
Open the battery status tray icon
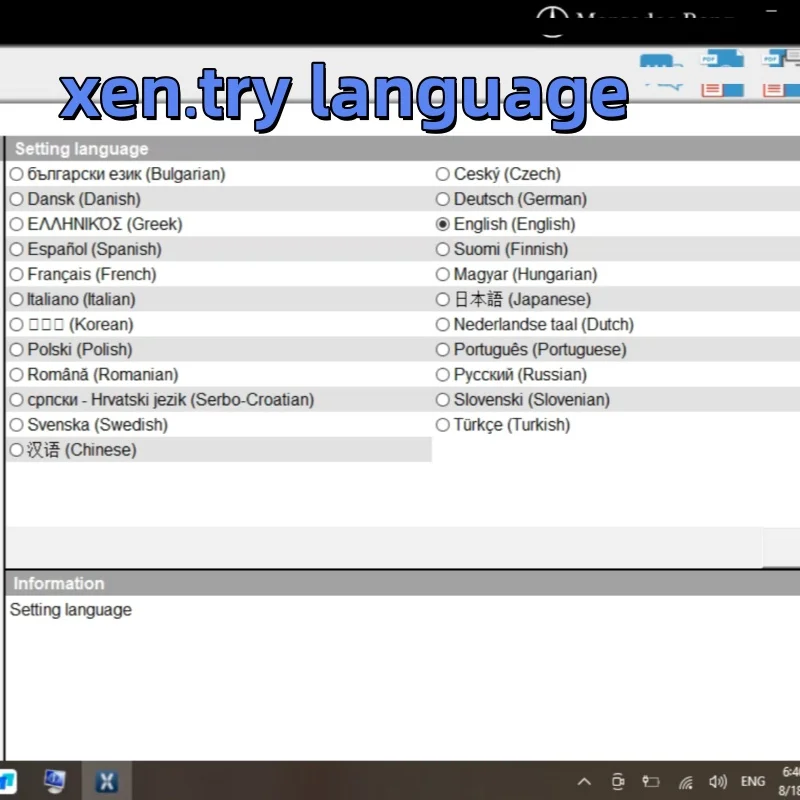(x=651, y=781)
